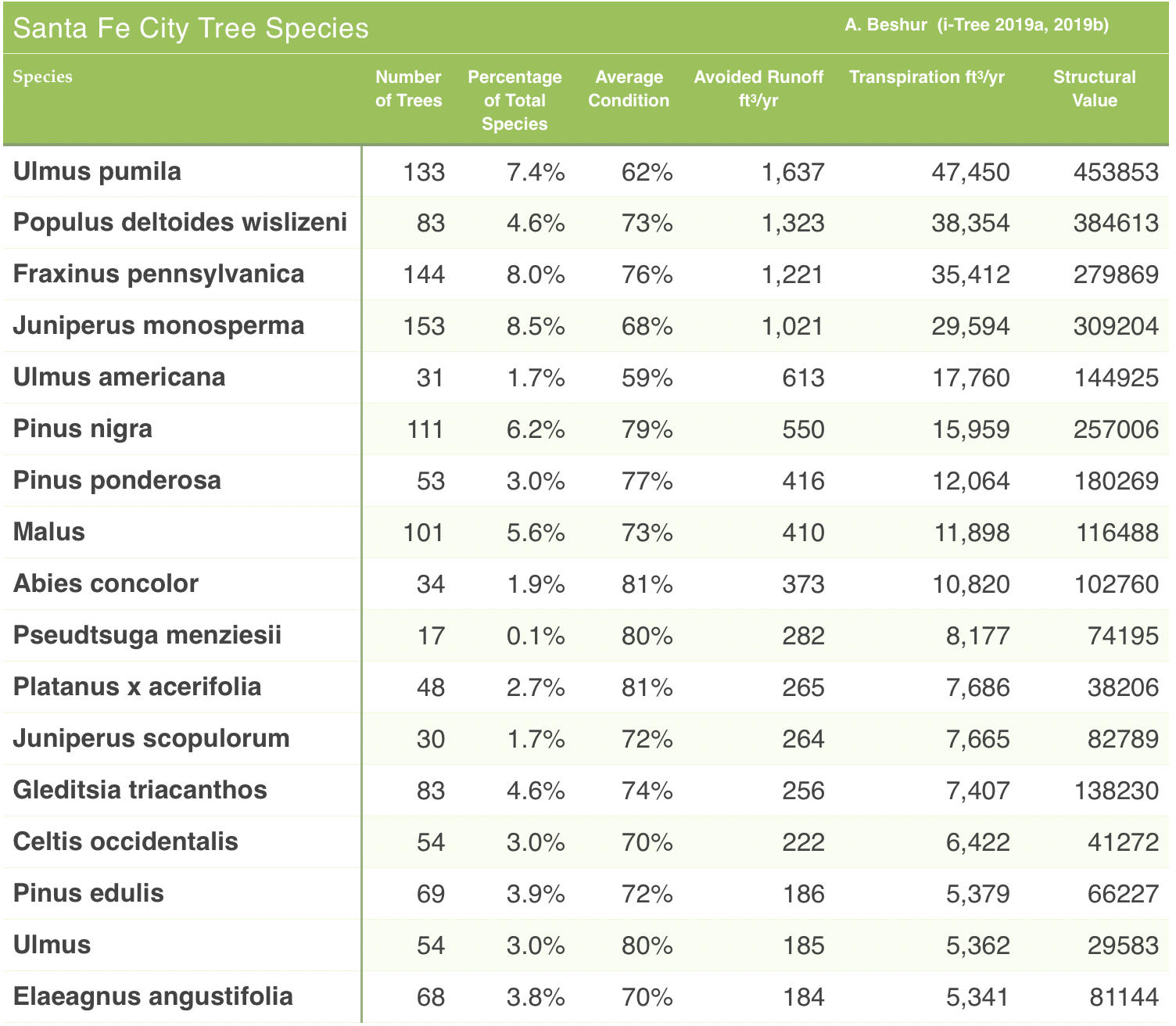Select the Ulmus pumila species row name

click(x=97, y=171)
